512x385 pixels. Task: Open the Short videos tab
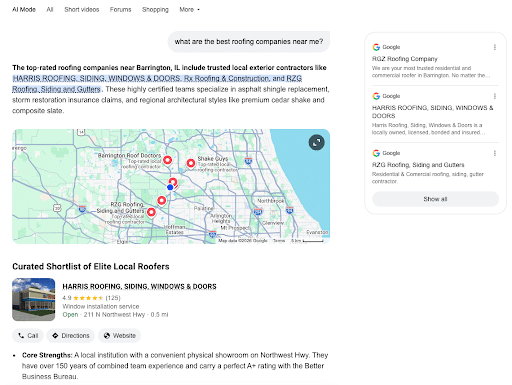[x=82, y=10]
